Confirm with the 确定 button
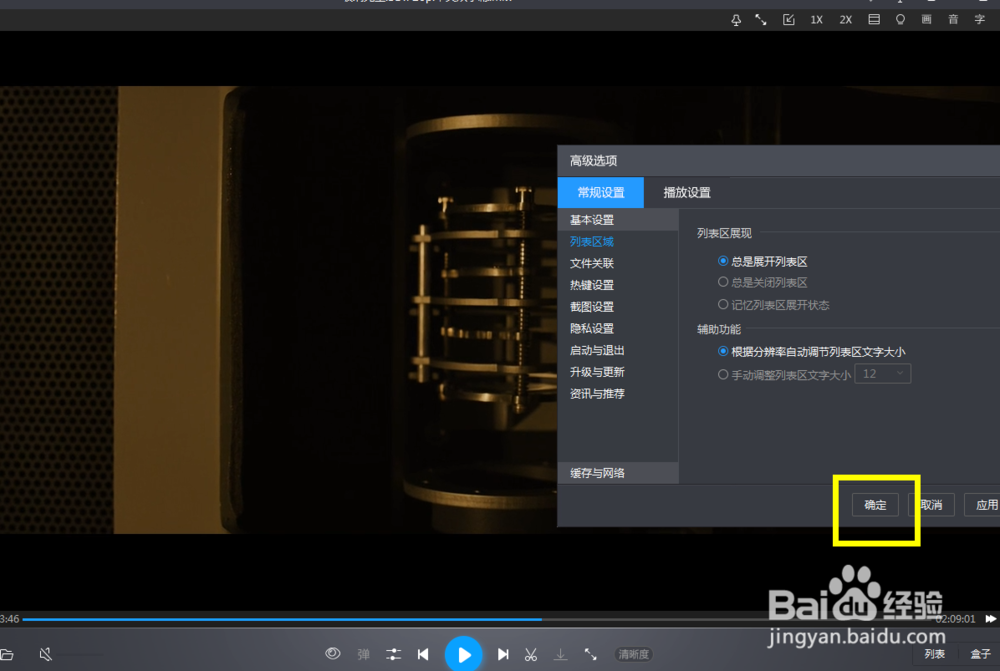 [x=875, y=505]
